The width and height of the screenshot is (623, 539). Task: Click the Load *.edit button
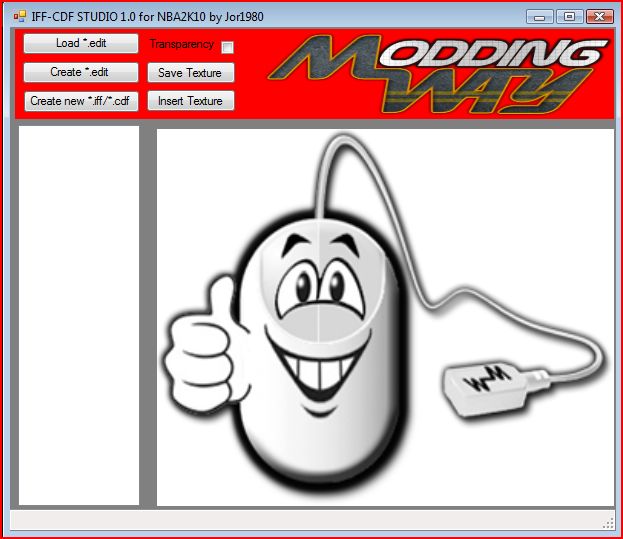(81, 44)
